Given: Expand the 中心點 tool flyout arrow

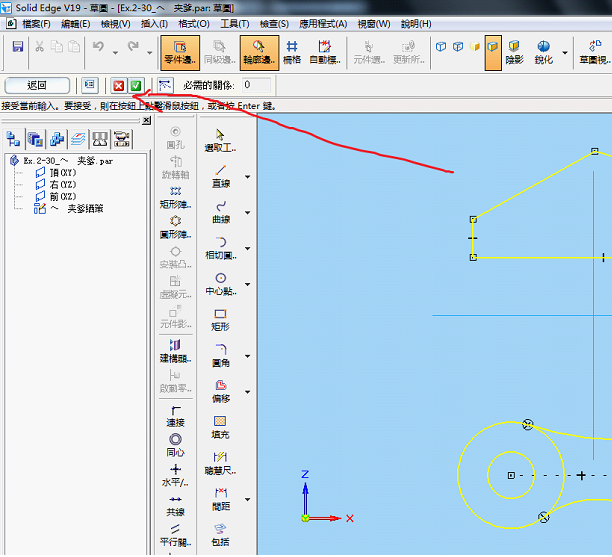Looking at the screenshot, I should tap(247, 284).
